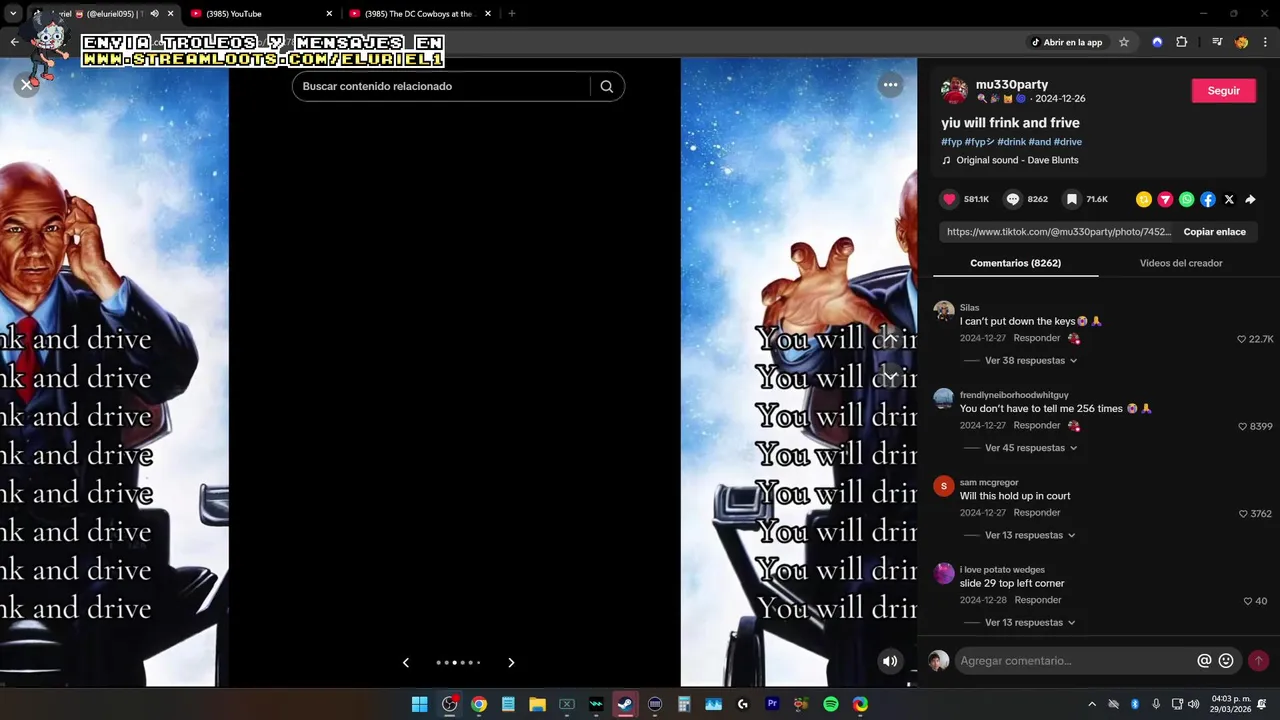Open Premiere Pro from the taskbar

772,704
